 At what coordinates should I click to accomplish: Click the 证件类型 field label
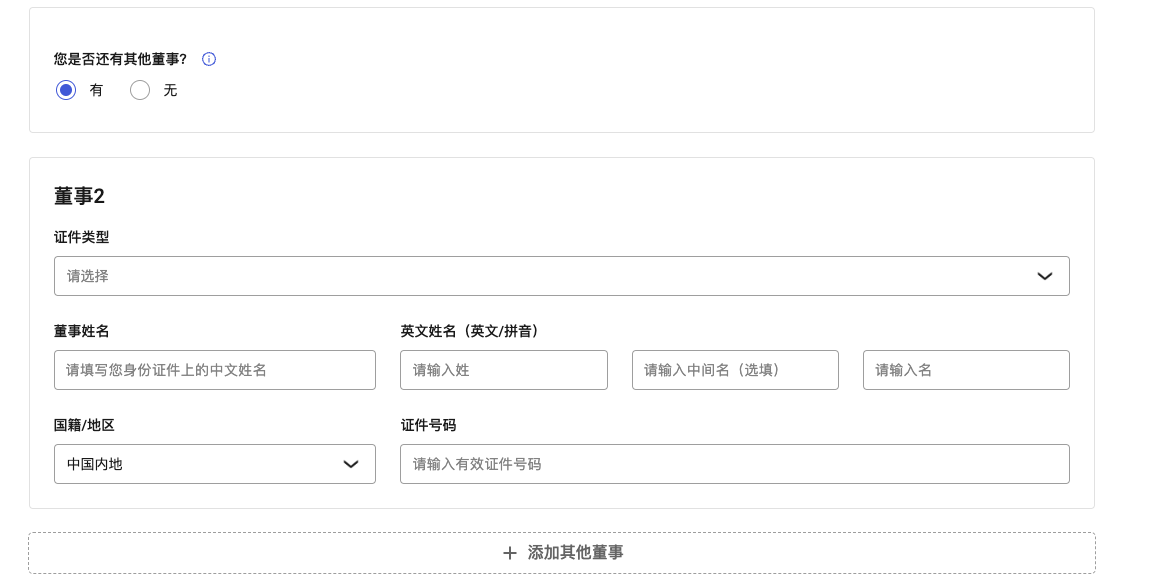(82, 237)
